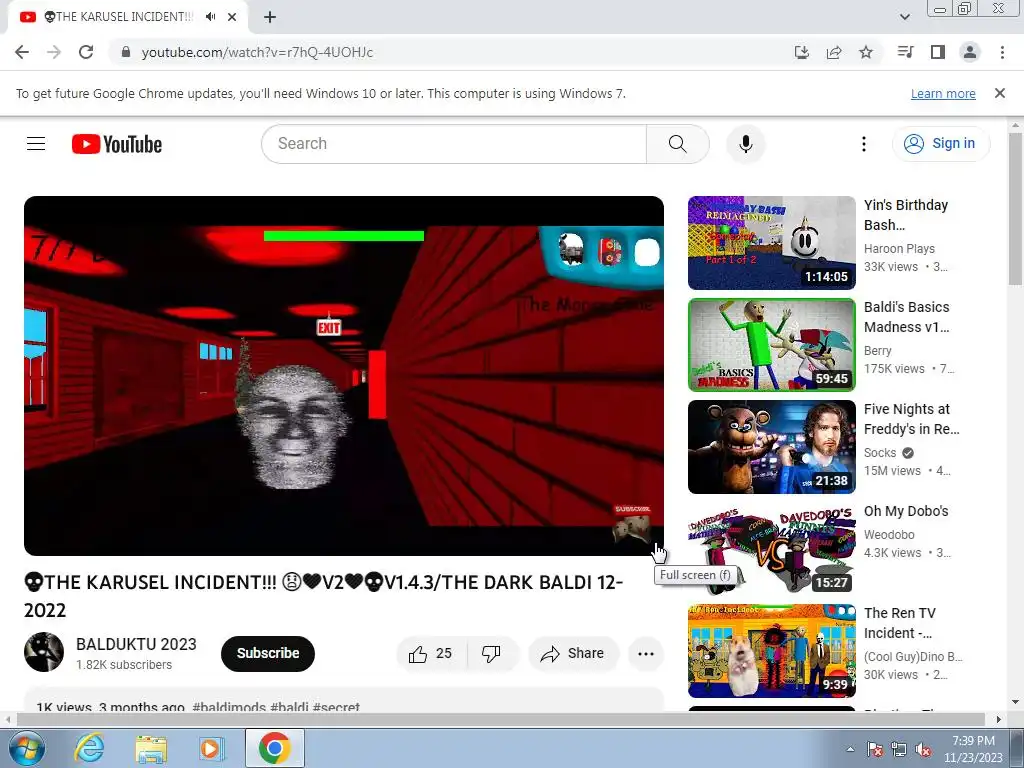Click Weodobo channel name
The width and height of the screenshot is (1024, 768).
click(x=889, y=535)
